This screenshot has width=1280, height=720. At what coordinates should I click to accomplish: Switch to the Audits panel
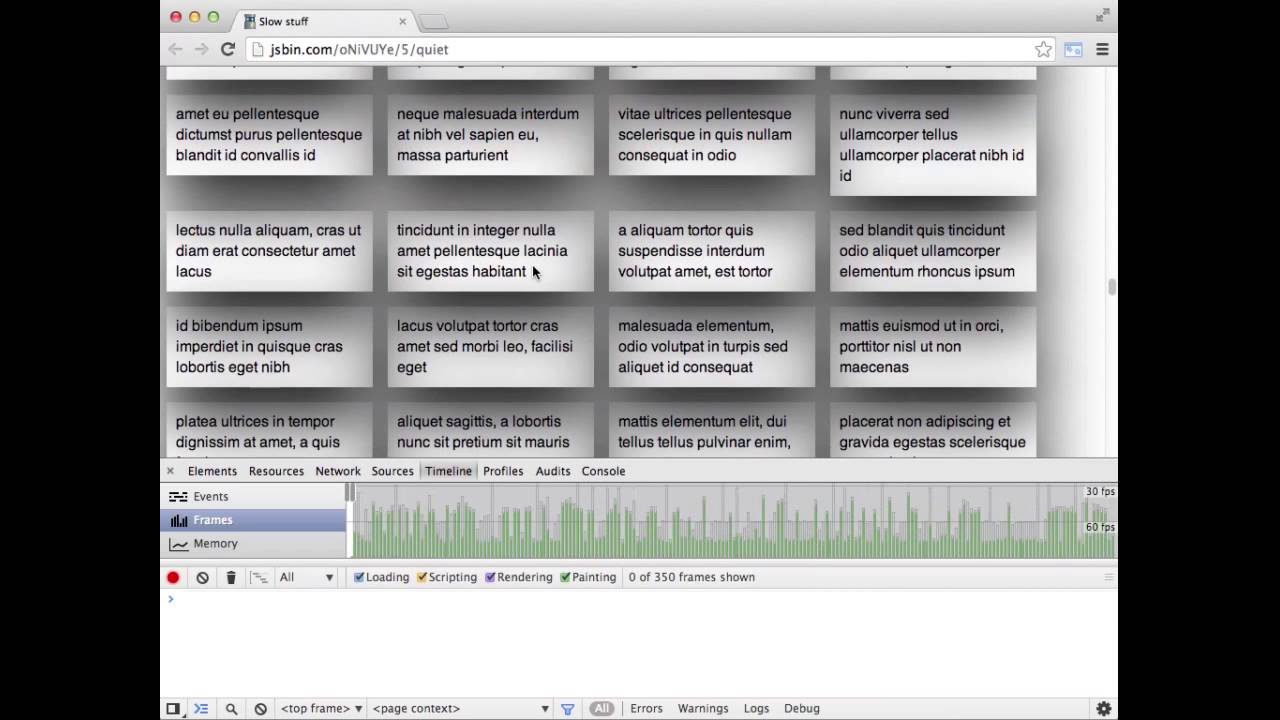[x=553, y=471]
